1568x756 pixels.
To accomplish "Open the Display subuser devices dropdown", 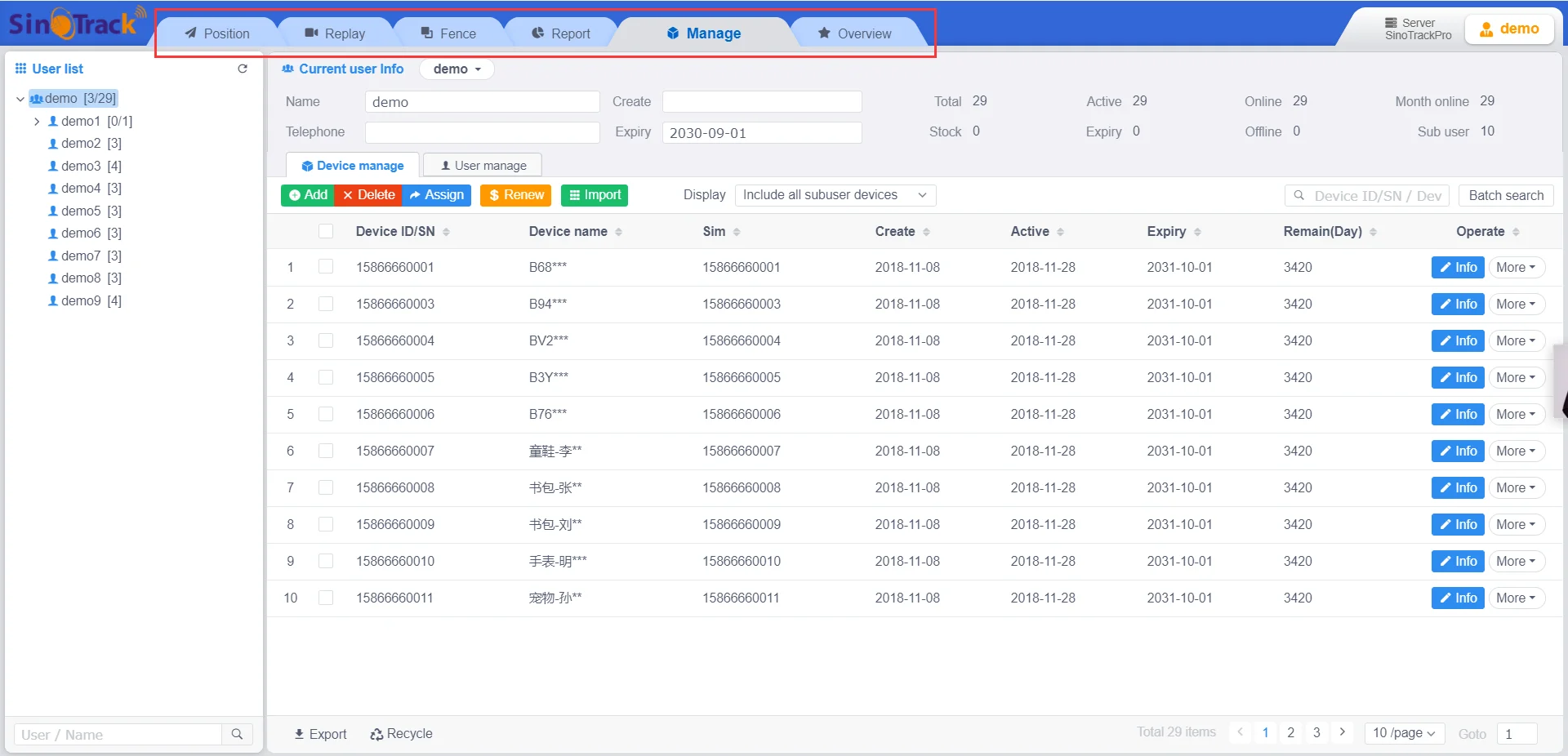I will [x=835, y=195].
